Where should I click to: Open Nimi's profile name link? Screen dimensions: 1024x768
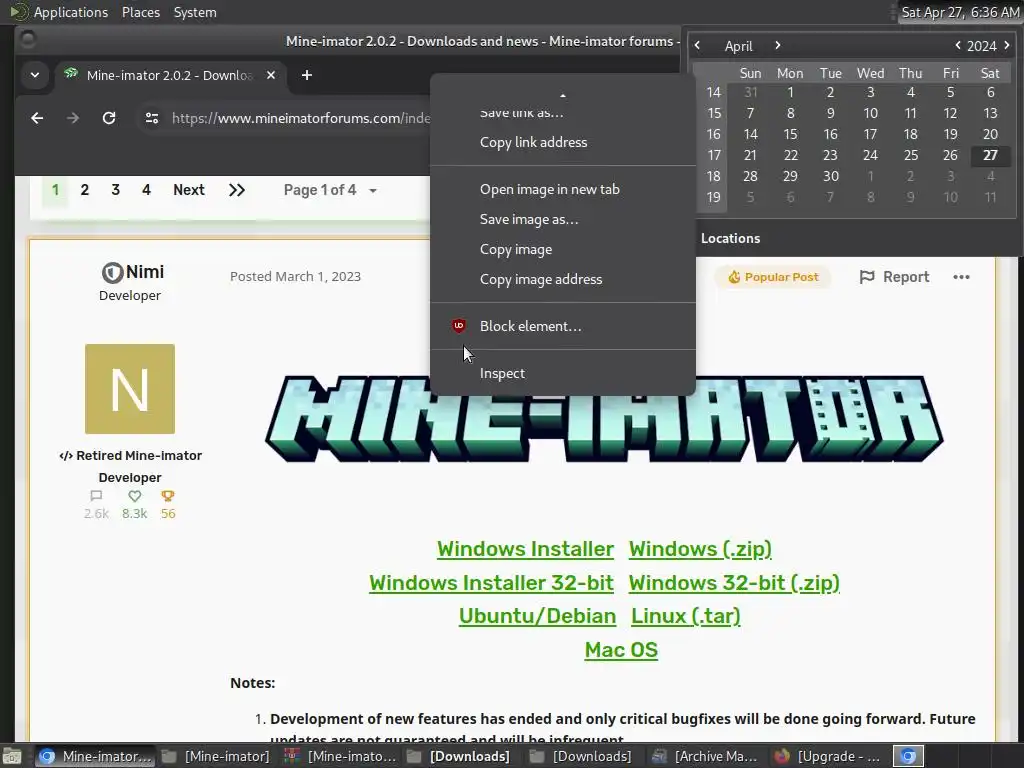(144, 272)
